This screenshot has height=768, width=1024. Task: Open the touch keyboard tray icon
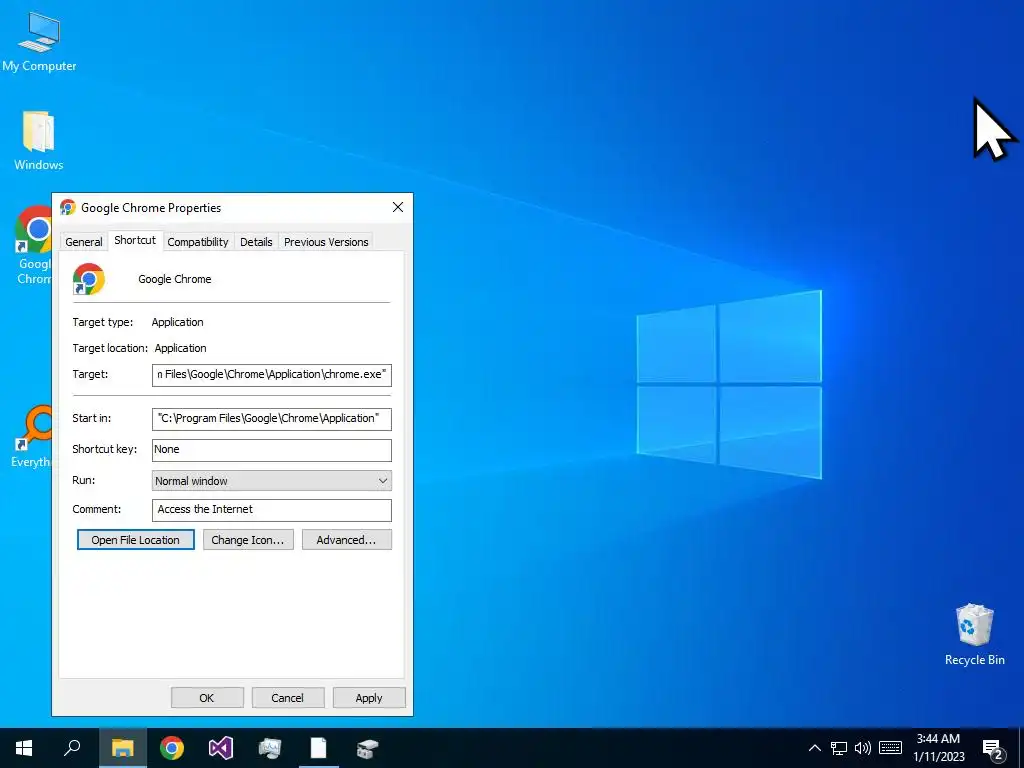click(x=890, y=748)
